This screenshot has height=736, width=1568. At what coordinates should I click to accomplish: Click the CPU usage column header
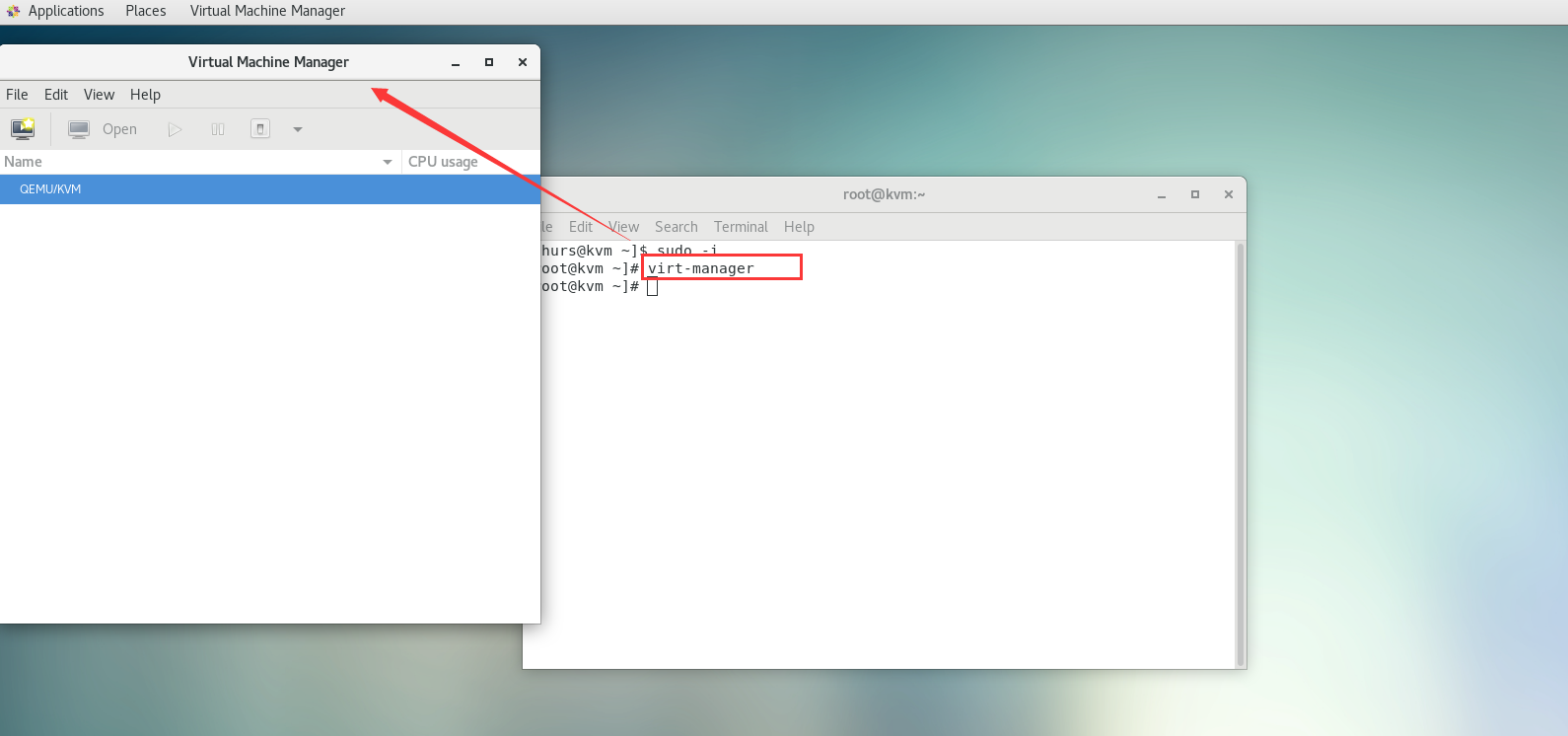tap(470, 162)
